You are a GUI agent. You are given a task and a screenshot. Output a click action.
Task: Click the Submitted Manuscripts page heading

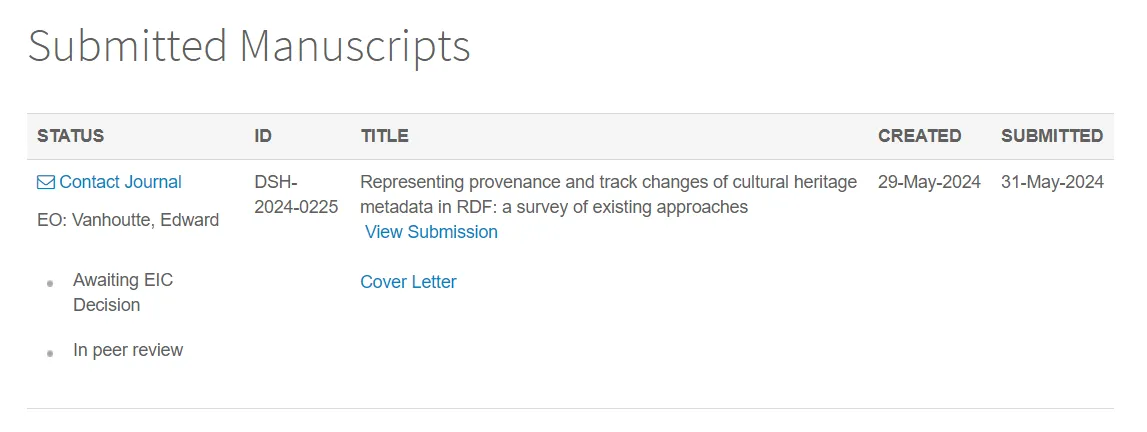(249, 46)
